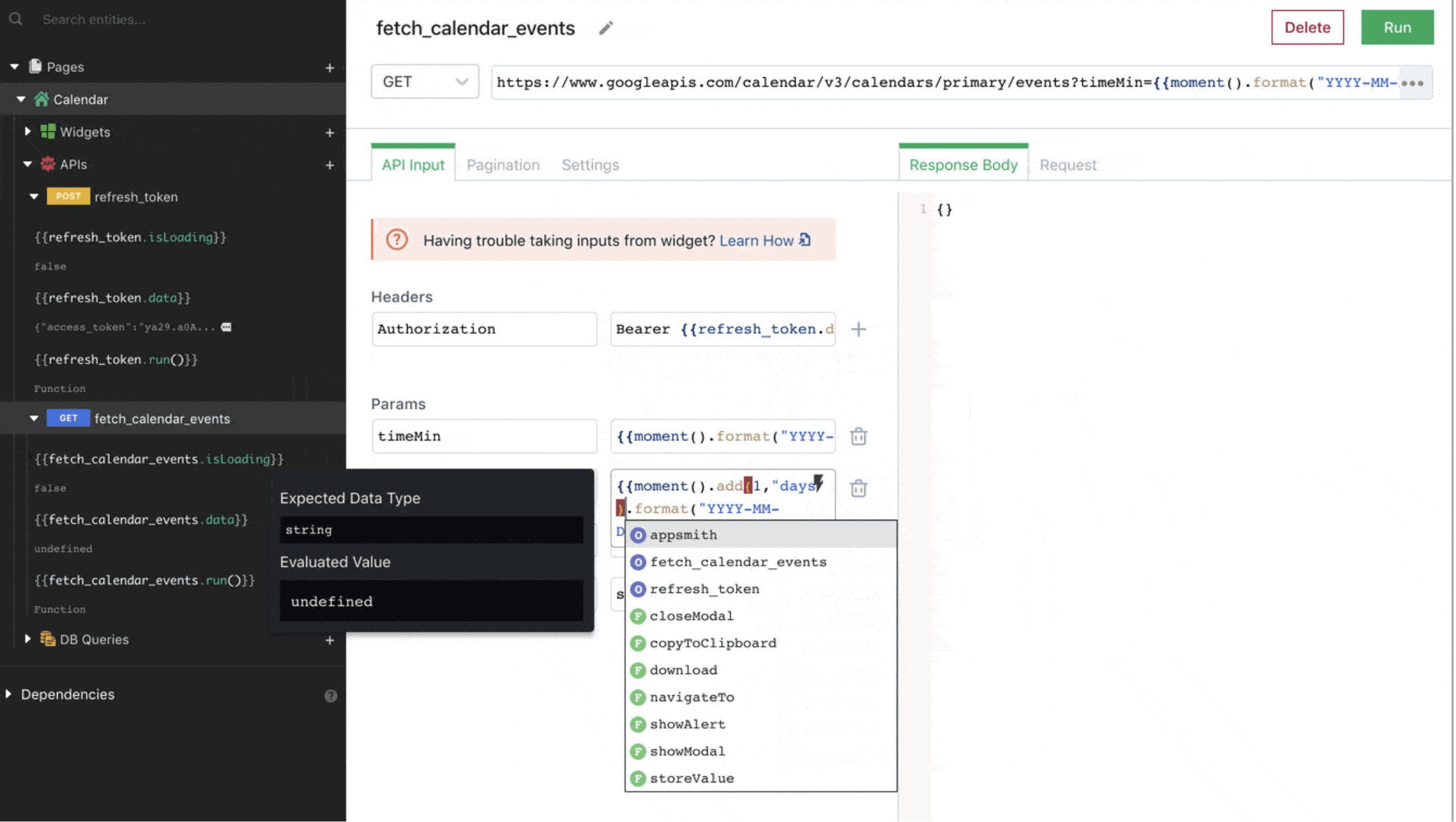Screen dimensions: 1456x822
Task: Click the plus icon next to Pages
Action: (x=329, y=68)
